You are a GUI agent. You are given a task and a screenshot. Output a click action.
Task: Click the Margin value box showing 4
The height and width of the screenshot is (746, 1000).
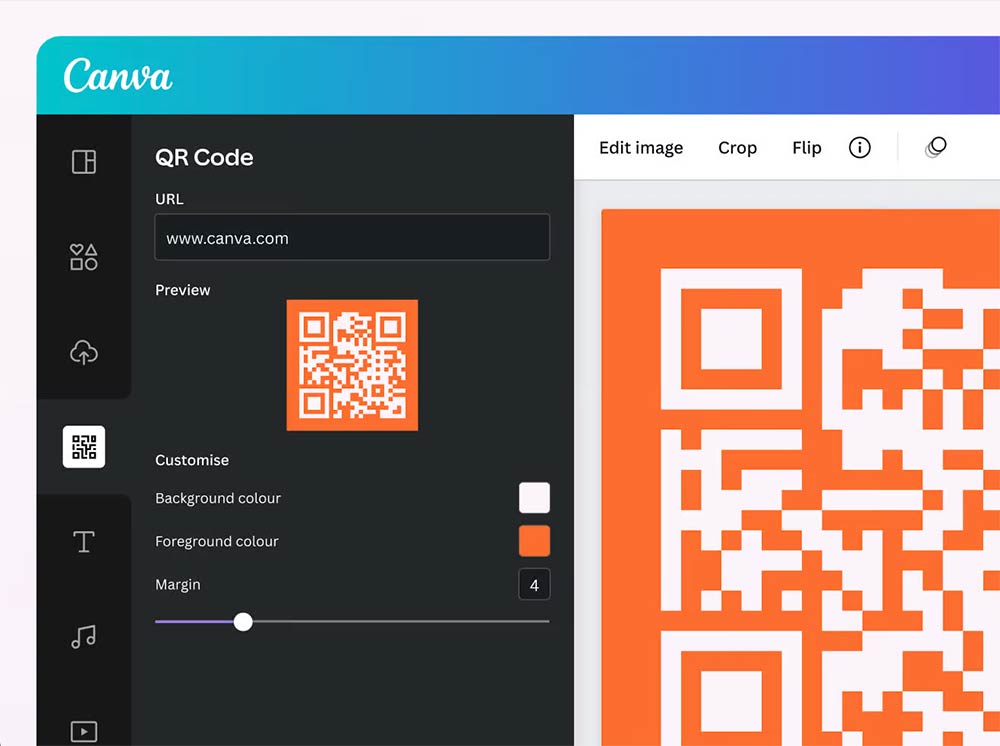click(534, 585)
